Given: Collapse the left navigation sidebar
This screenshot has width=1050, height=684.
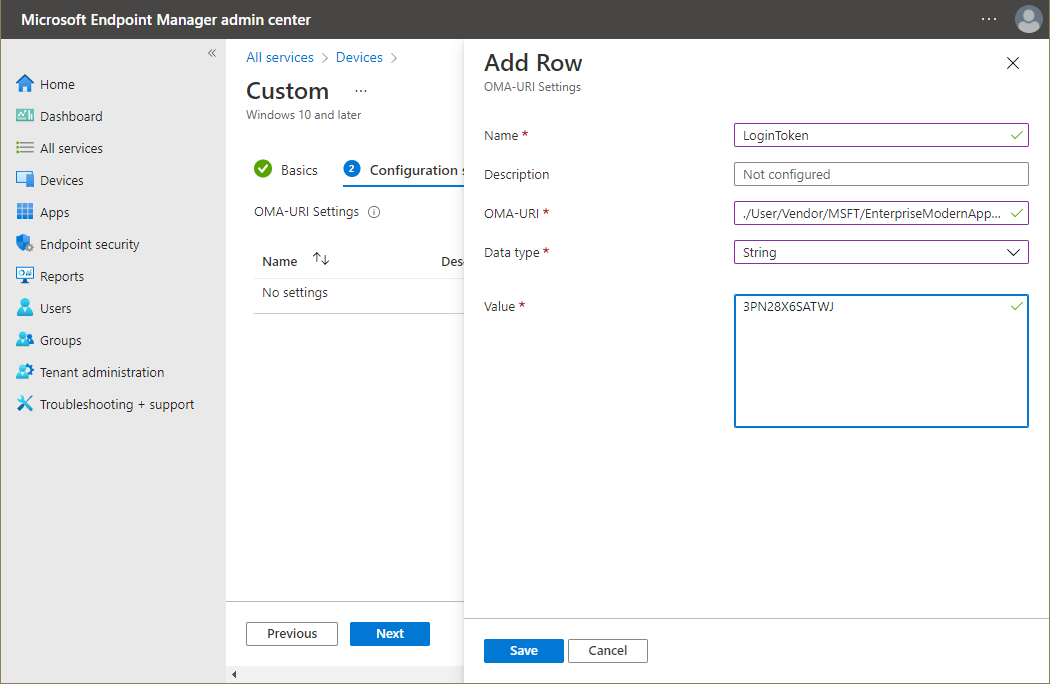Looking at the screenshot, I should [x=212, y=53].
